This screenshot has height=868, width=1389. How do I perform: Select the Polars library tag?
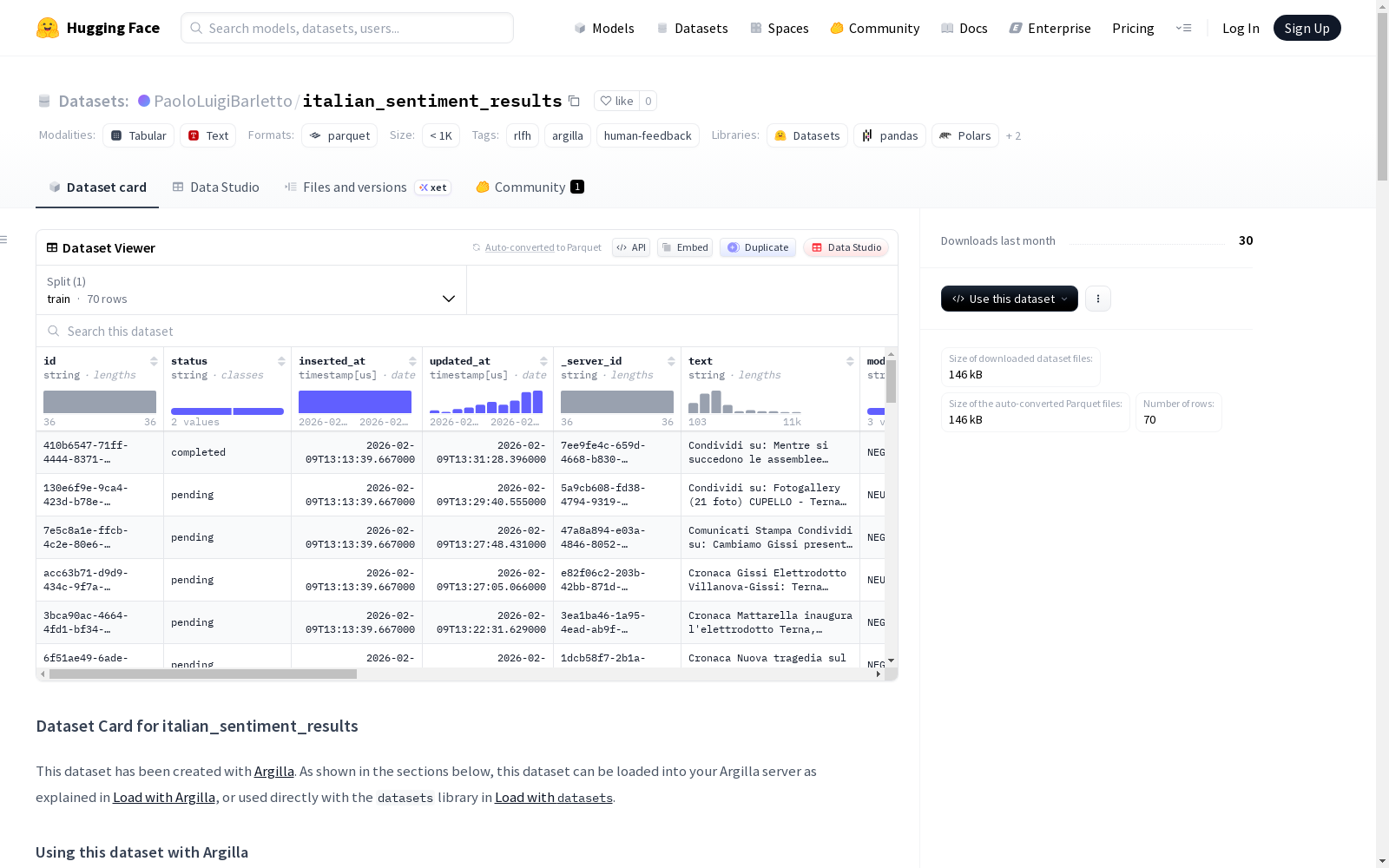[x=965, y=135]
